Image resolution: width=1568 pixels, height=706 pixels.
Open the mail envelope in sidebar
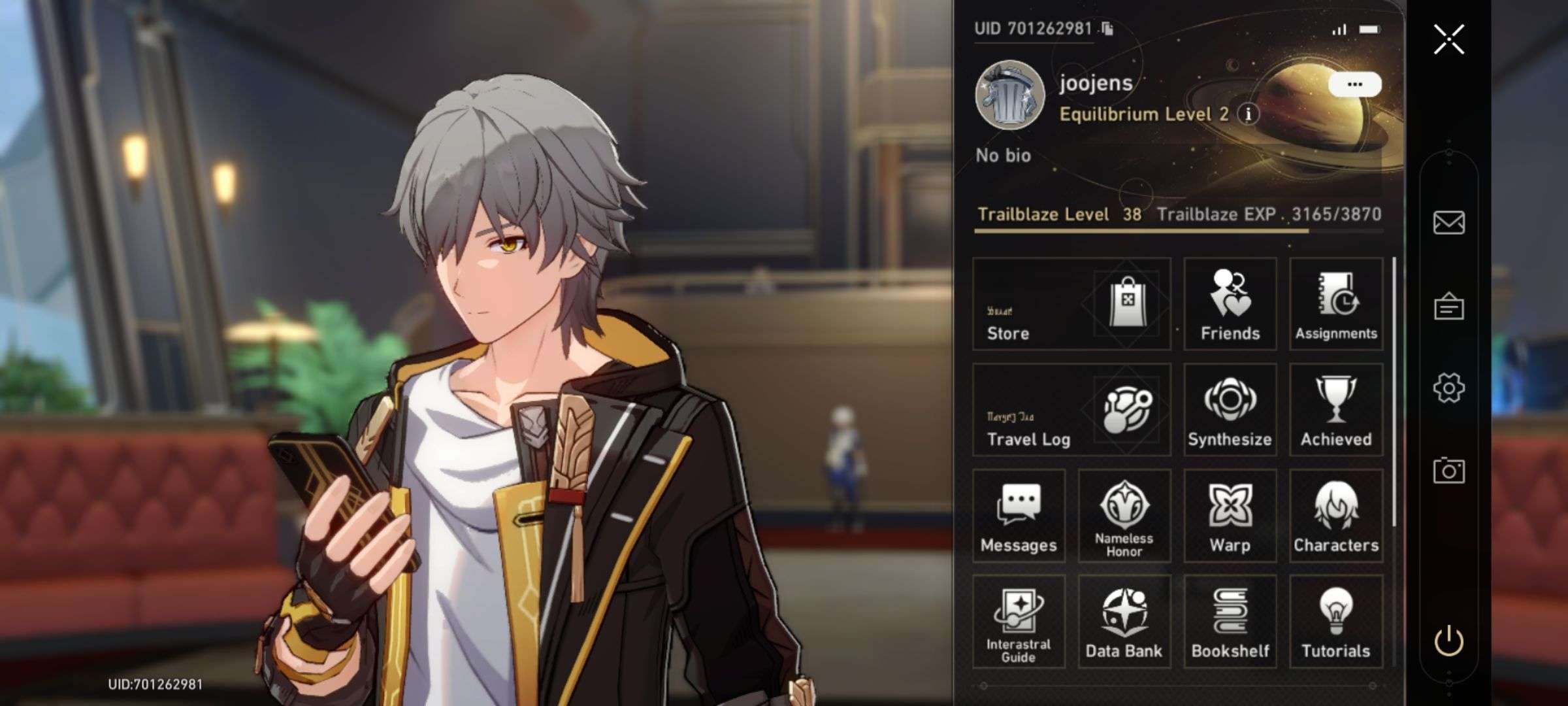1448,223
